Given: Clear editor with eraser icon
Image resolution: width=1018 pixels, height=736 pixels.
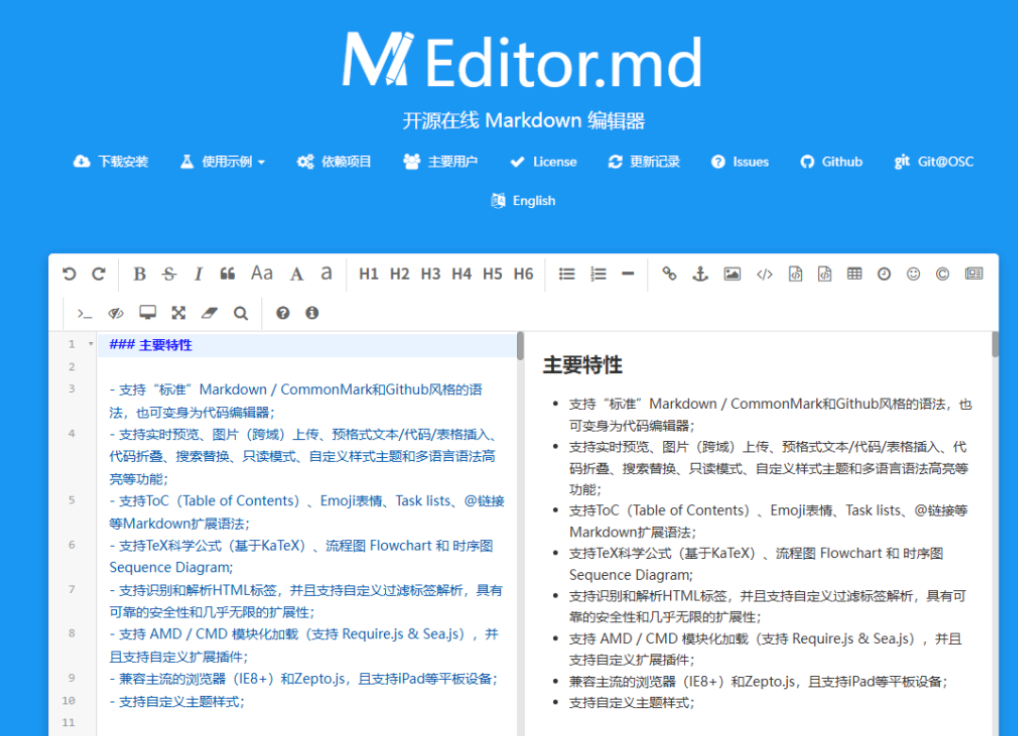Looking at the screenshot, I should pyautogui.click(x=209, y=313).
